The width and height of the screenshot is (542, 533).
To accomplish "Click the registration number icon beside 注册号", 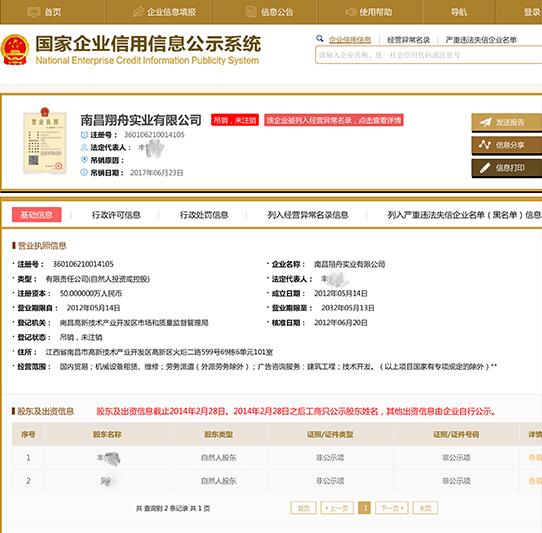I will [x=84, y=135].
